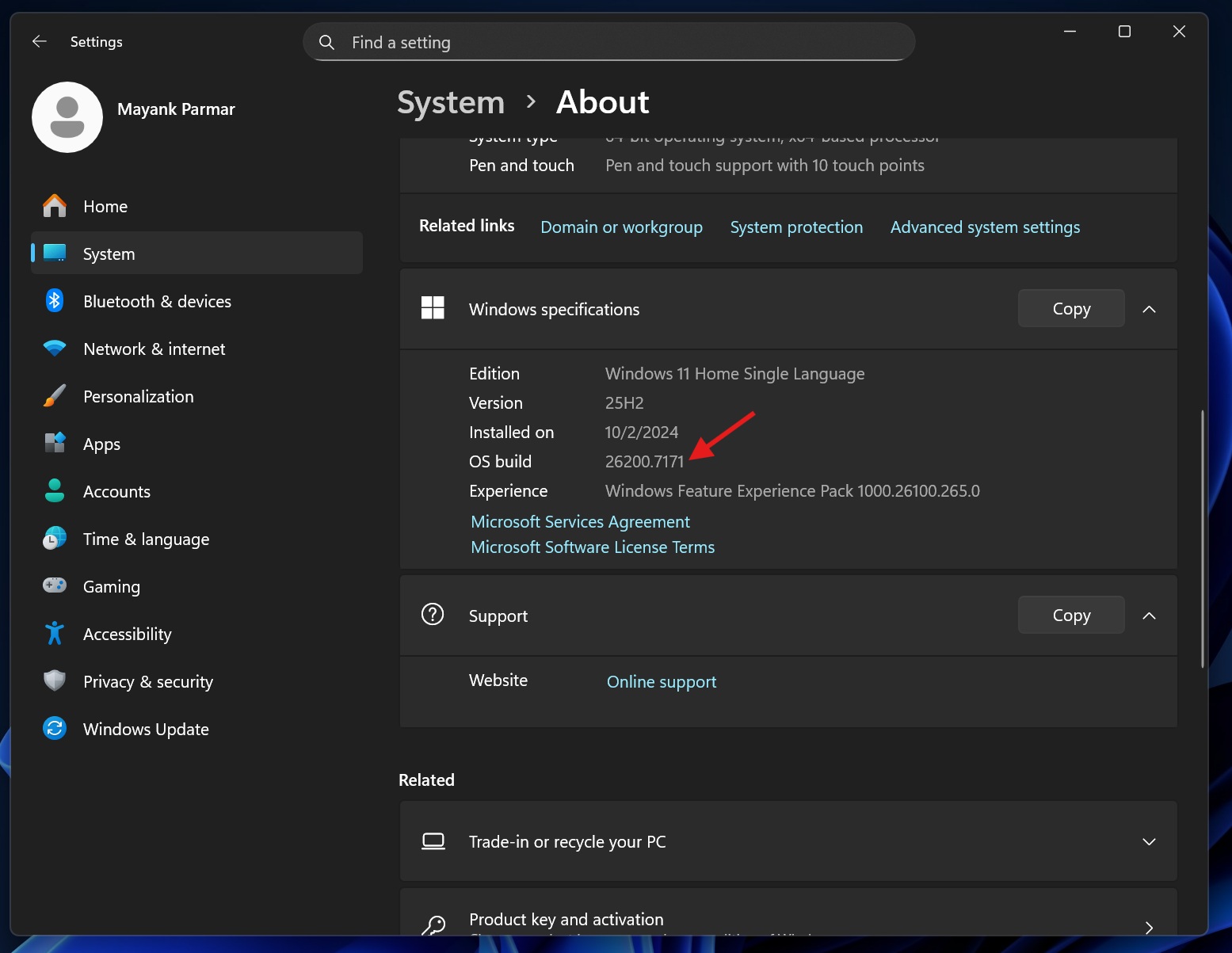
Task: Open Gaming settings
Action: pyautogui.click(x=111, y=586)
